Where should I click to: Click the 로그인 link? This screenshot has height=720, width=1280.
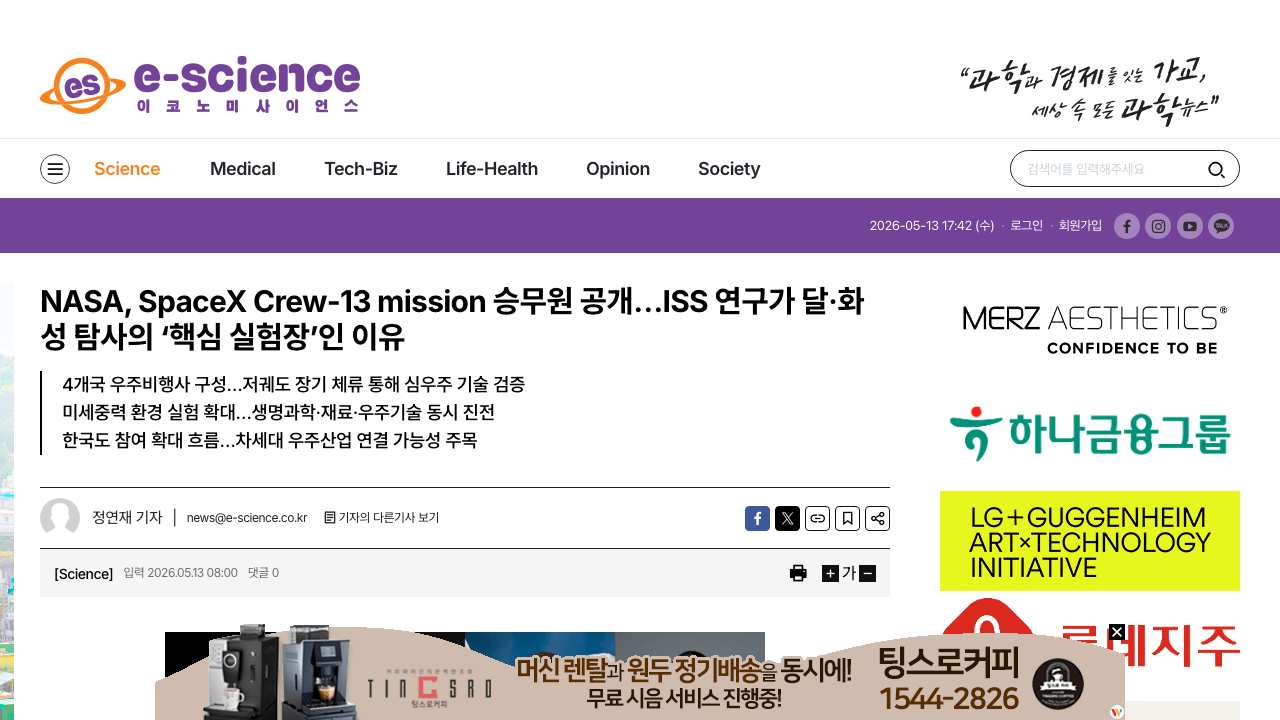coord(1026,226)
